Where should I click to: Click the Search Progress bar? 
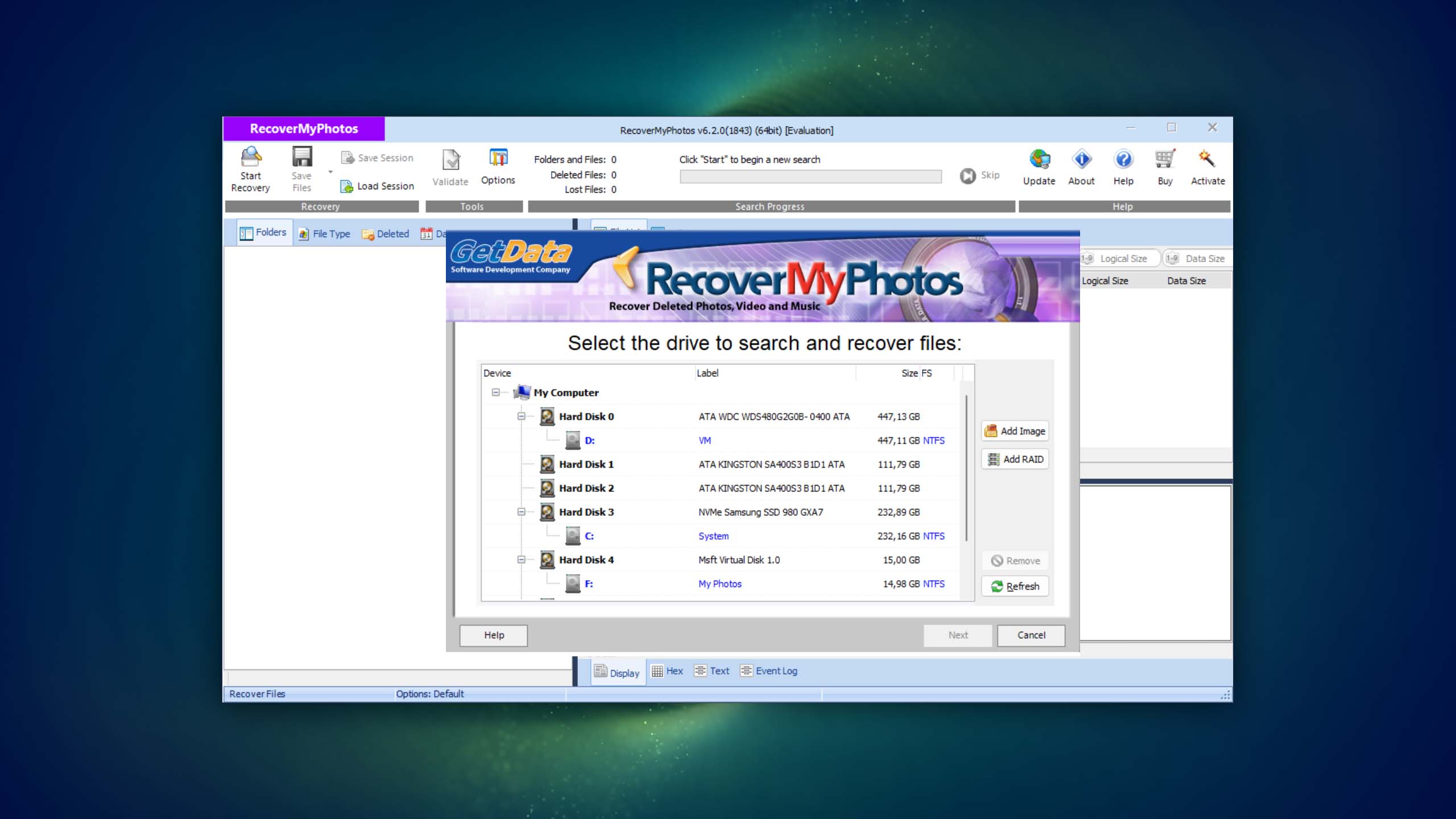tap(810, 177)
